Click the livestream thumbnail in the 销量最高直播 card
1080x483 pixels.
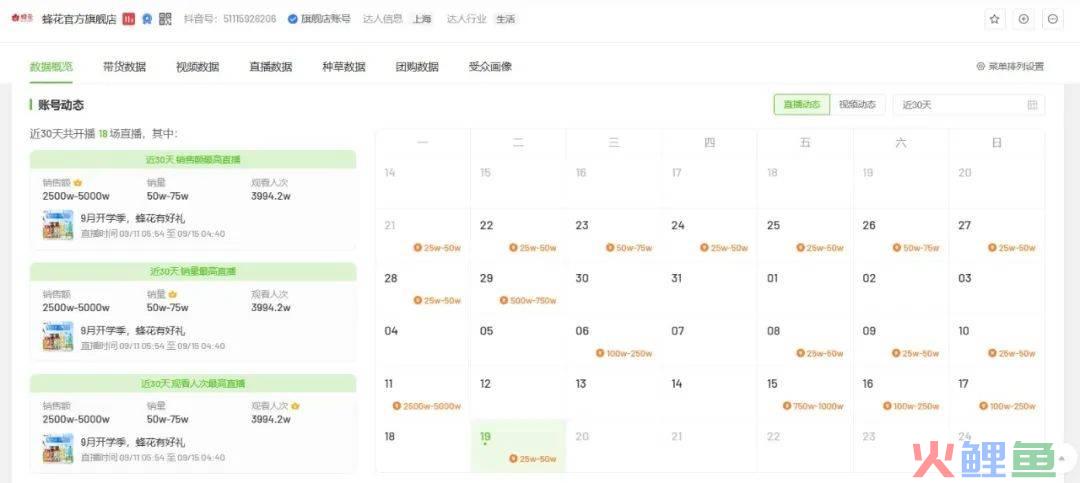point(58,337)
